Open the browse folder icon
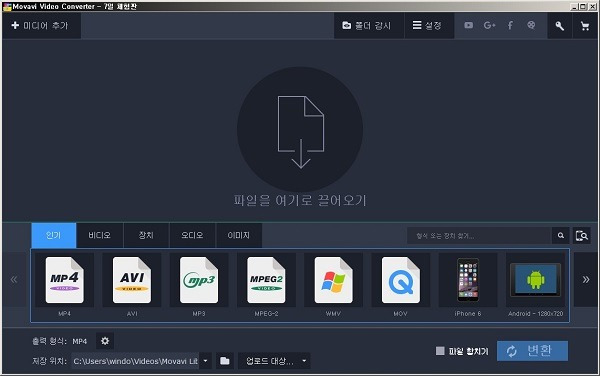Screen dimensions: 600x376 tap(225, 361)
